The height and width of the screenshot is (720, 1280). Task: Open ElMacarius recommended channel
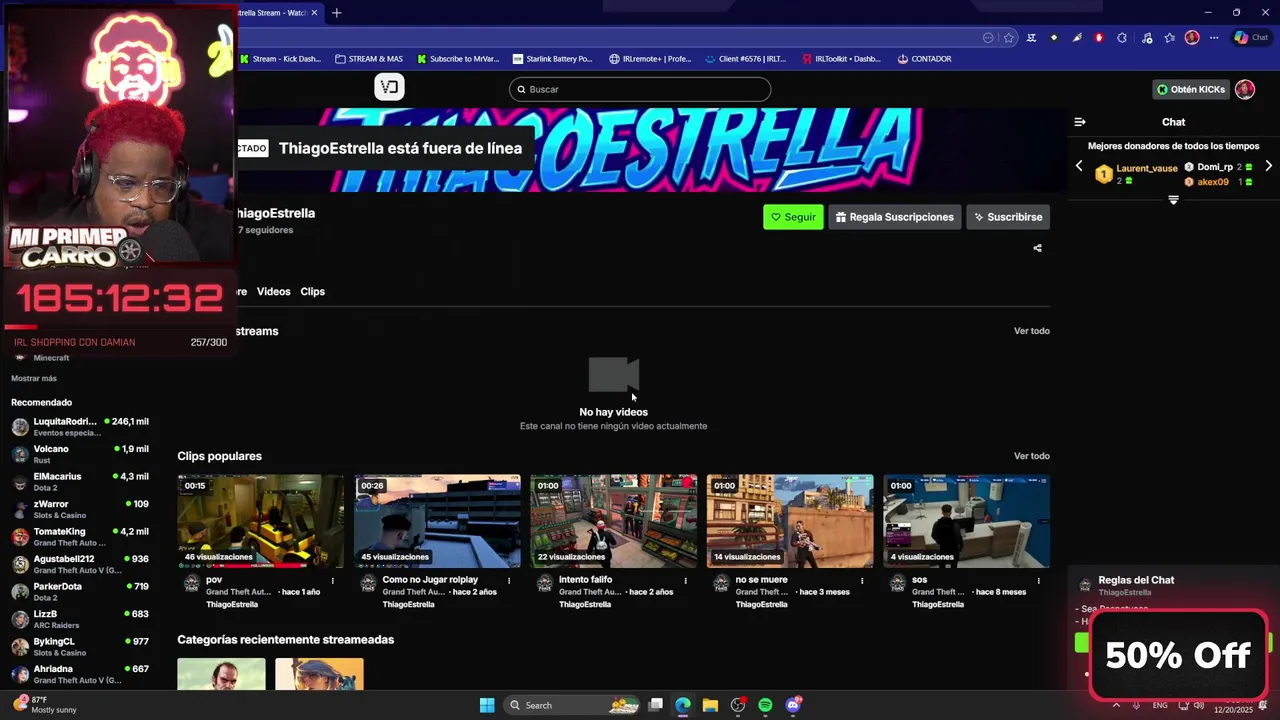click(80, 482)
